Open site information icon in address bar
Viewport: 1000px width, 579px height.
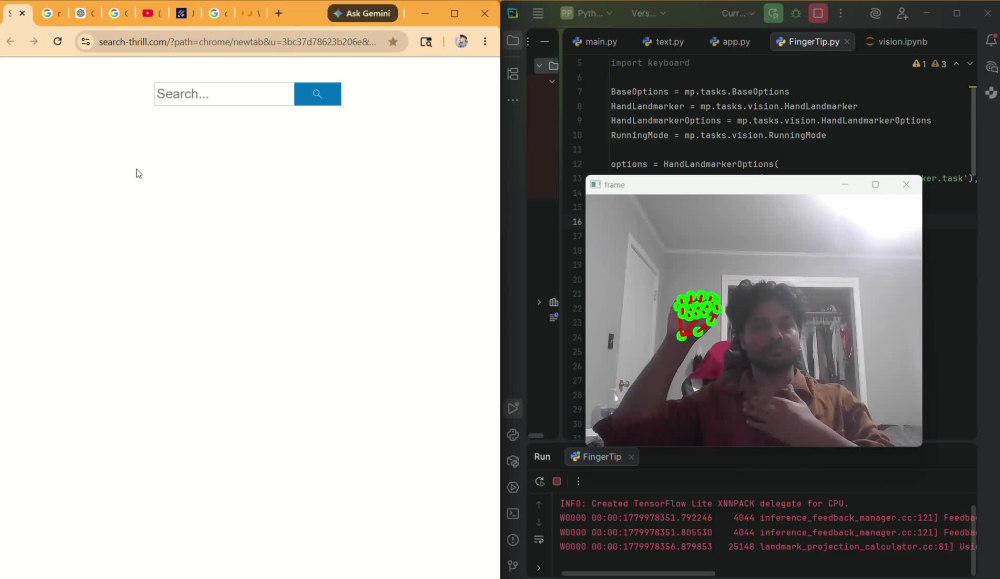point(85,41)
